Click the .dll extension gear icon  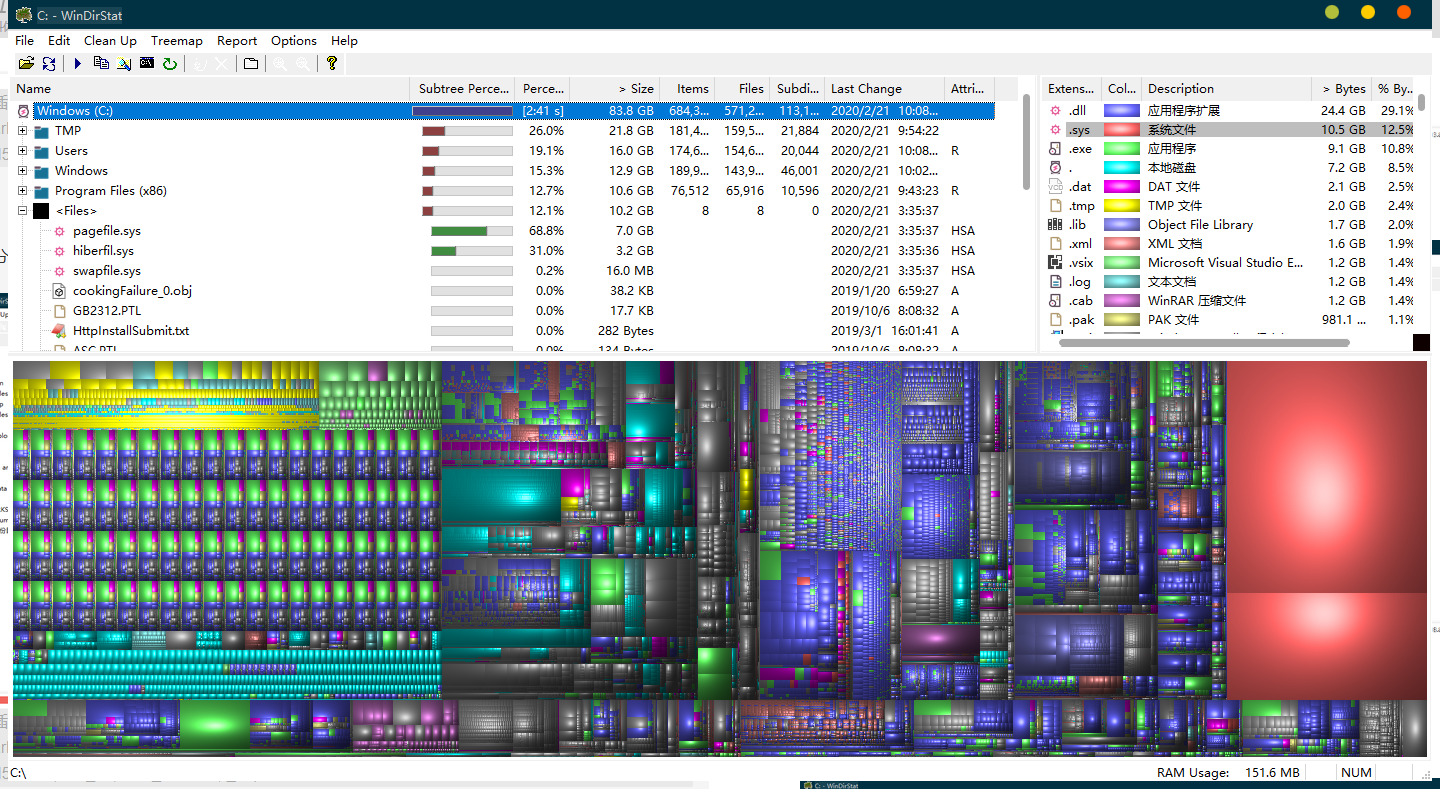pyautogui.click(x=1054, y=111)
